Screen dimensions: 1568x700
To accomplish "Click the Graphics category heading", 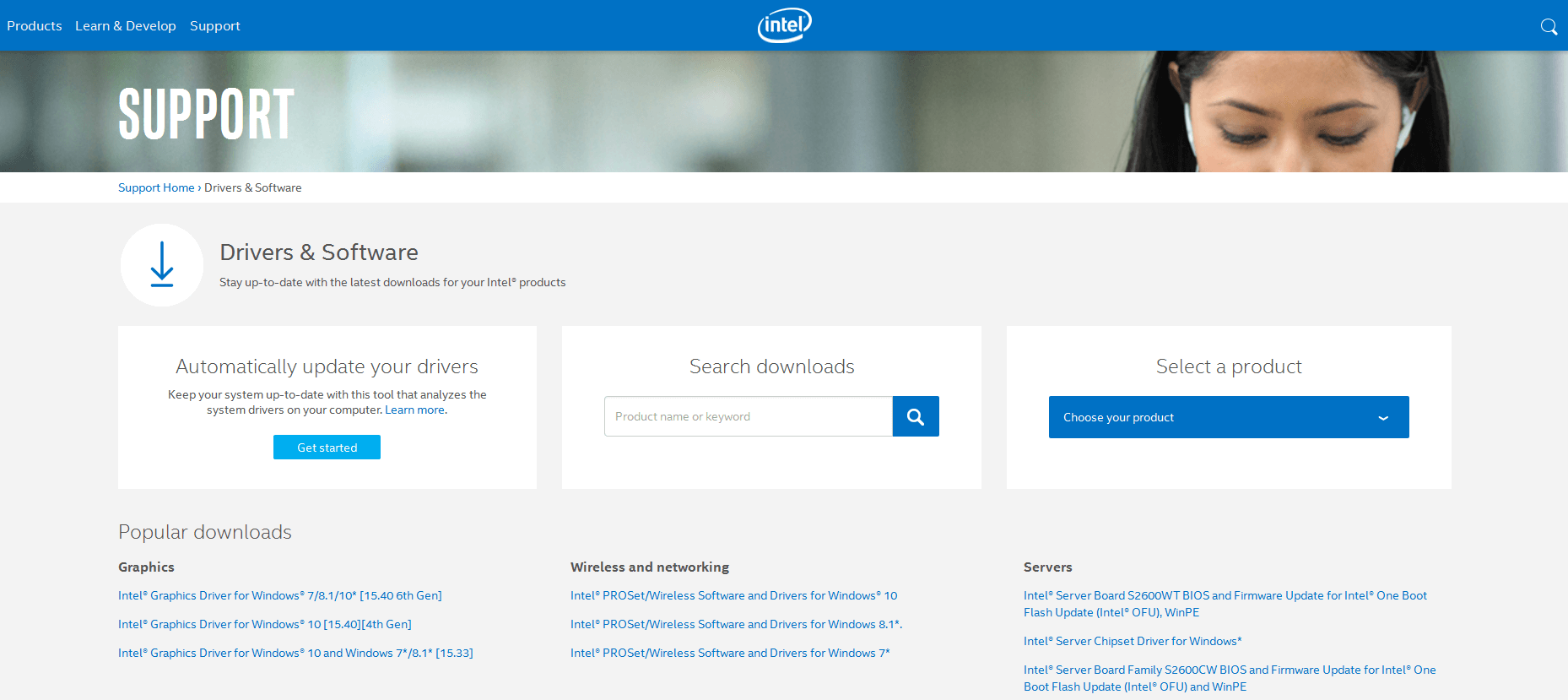I will pos(146,567).
